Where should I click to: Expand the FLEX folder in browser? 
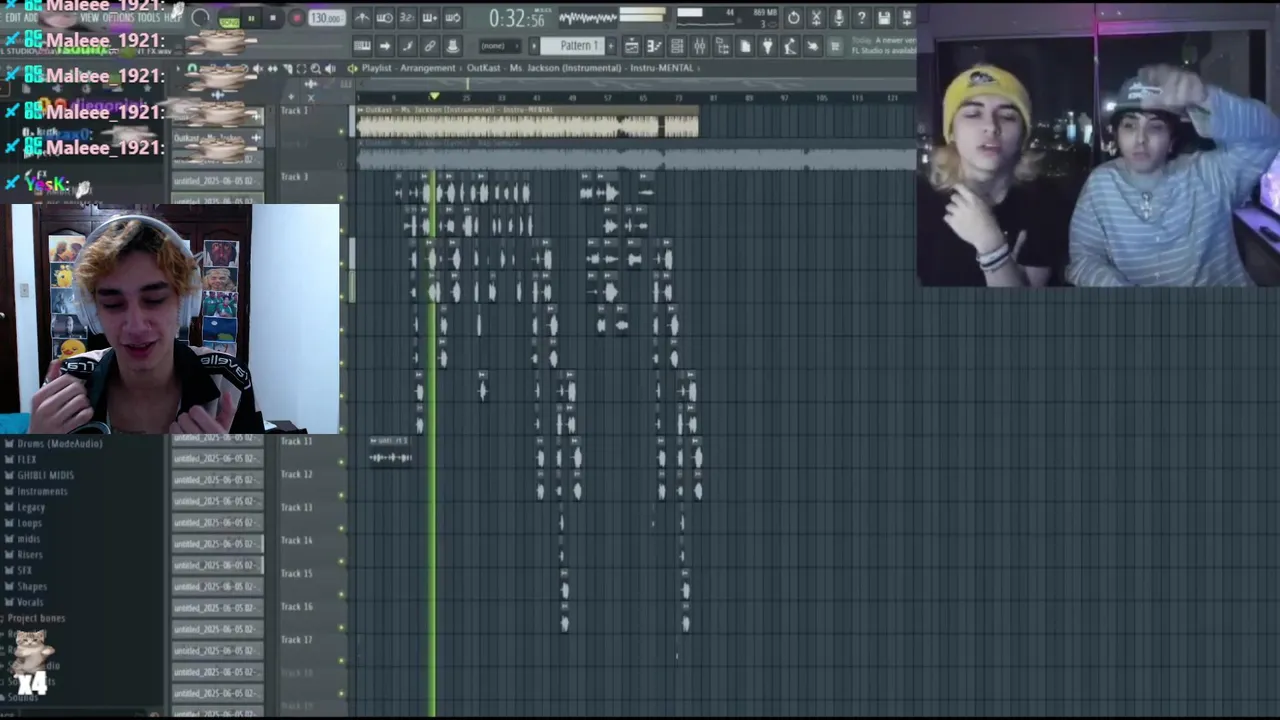pyautogui.click(x=27, y=459)
